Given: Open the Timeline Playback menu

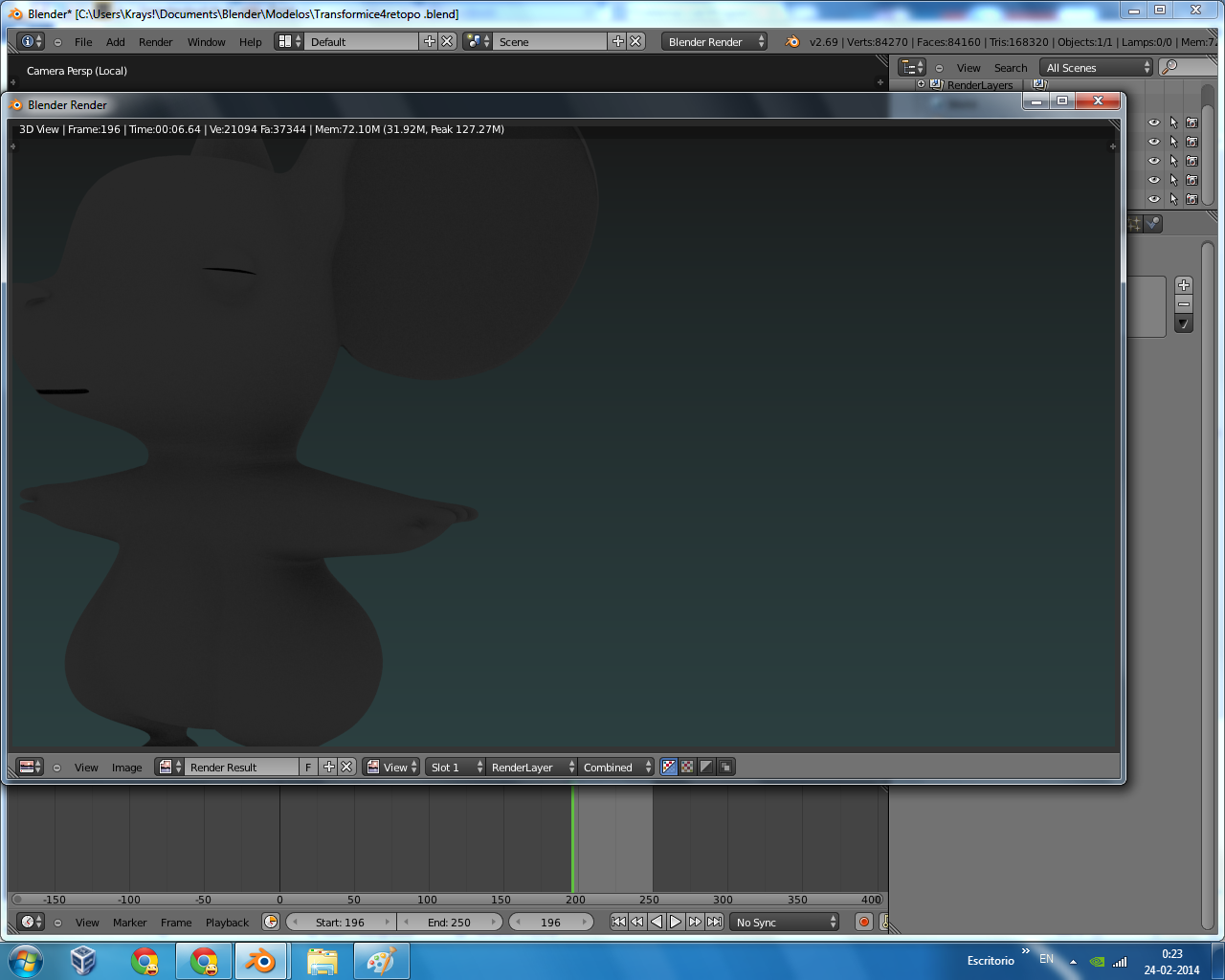Looking at the screenshot, I should point(227,923).
